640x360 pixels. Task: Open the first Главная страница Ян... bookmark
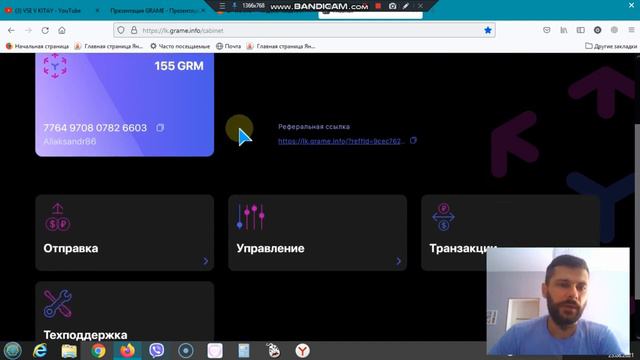click(109, 46)
